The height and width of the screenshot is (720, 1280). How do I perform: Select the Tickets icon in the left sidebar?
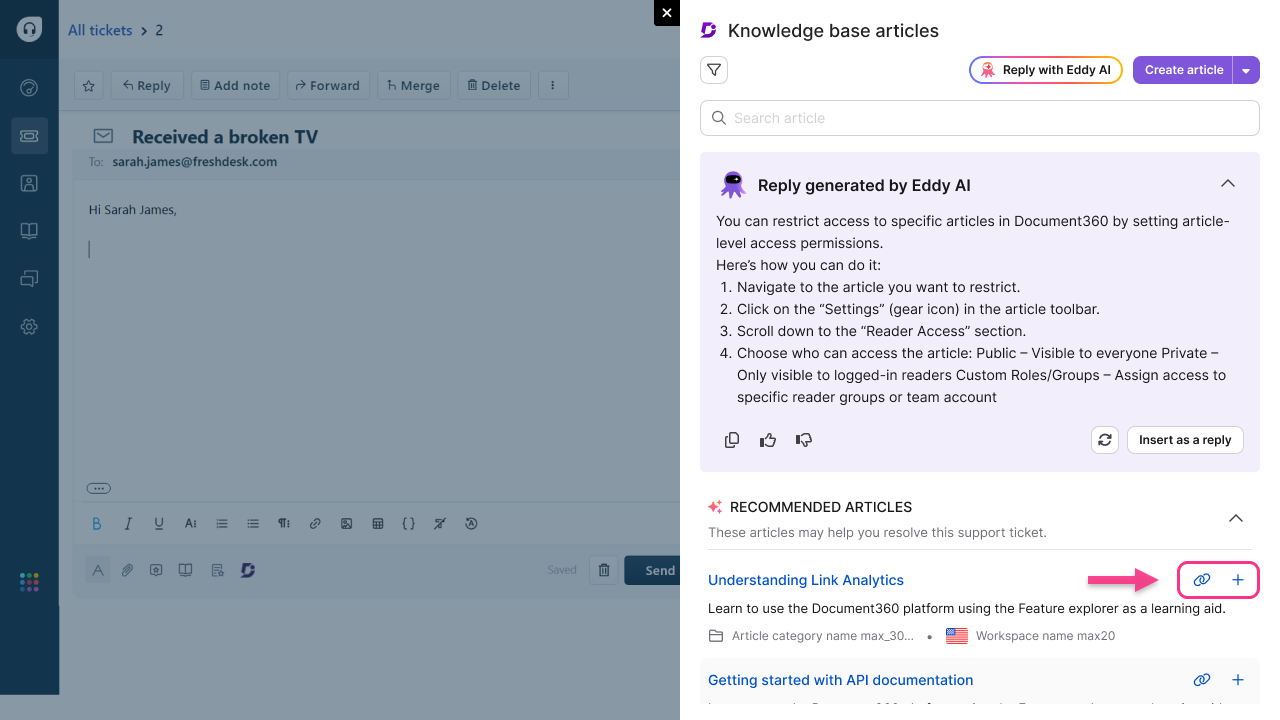point(29,136)
